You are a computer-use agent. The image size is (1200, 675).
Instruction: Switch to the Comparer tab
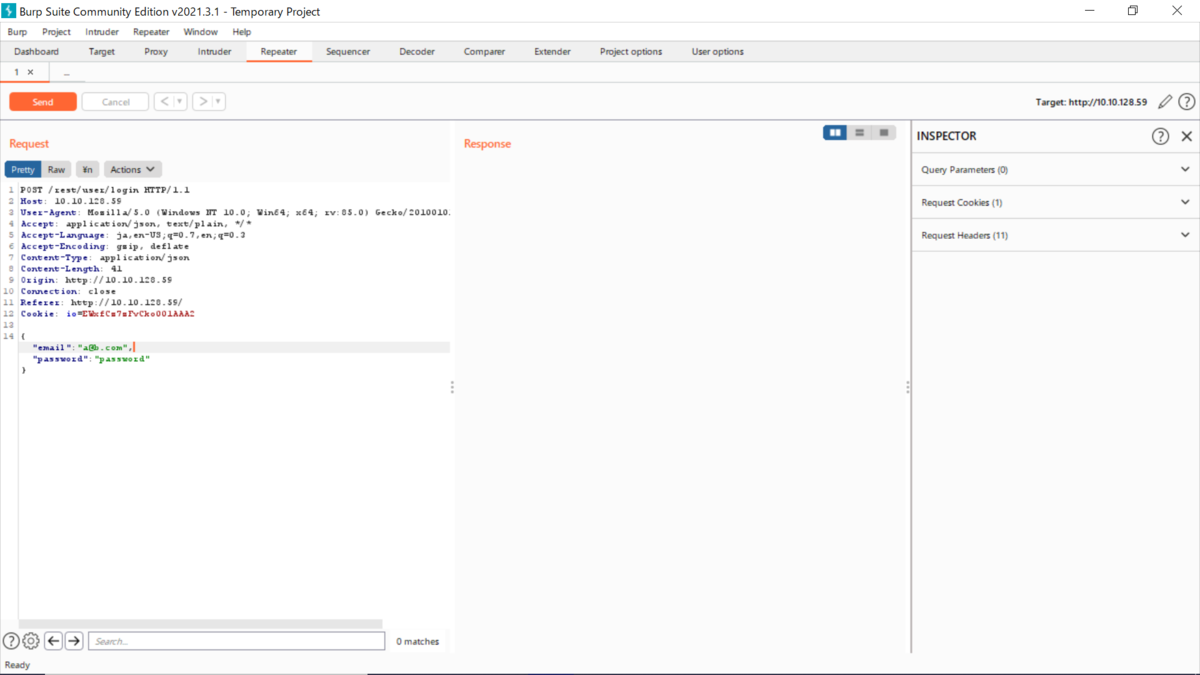click(484, 52)
